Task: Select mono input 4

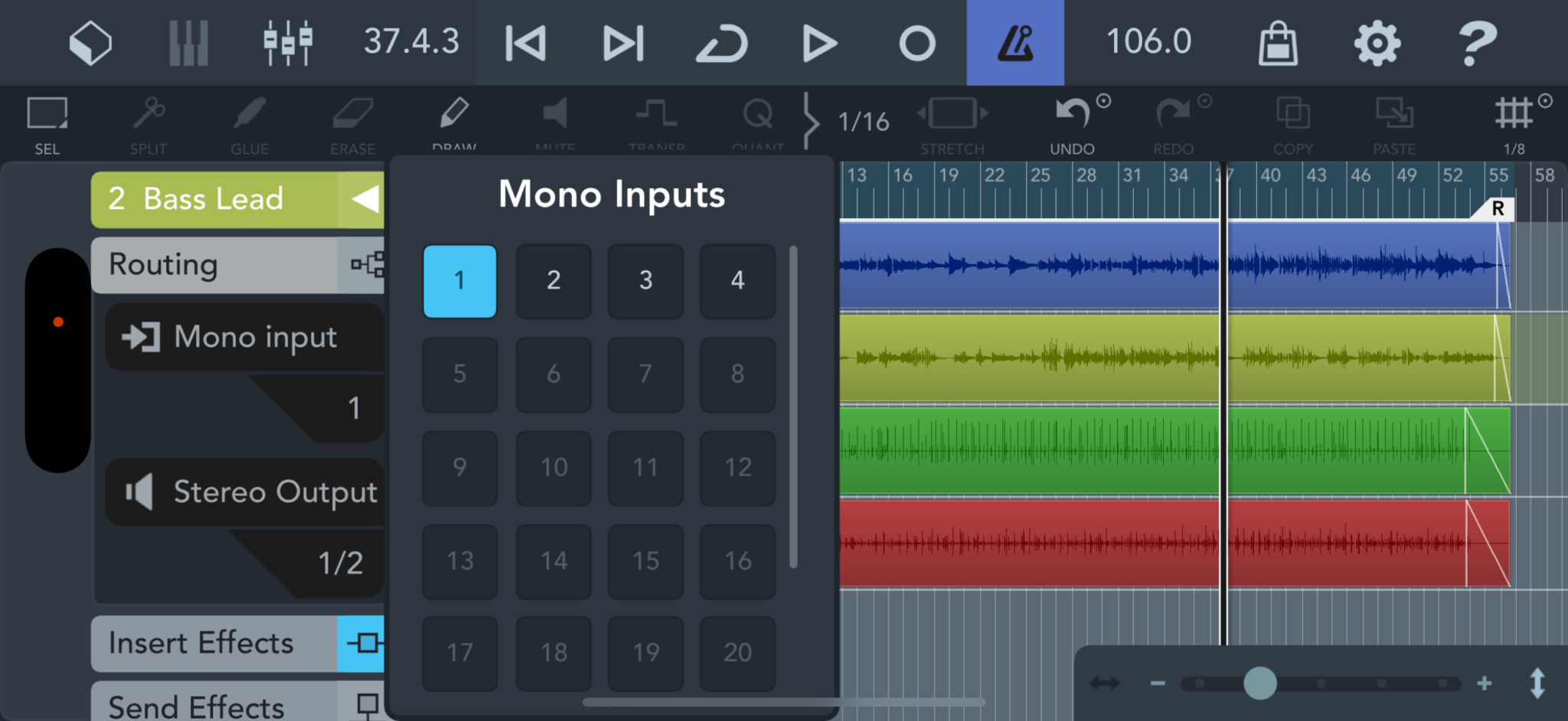Action: click(737, 281)
